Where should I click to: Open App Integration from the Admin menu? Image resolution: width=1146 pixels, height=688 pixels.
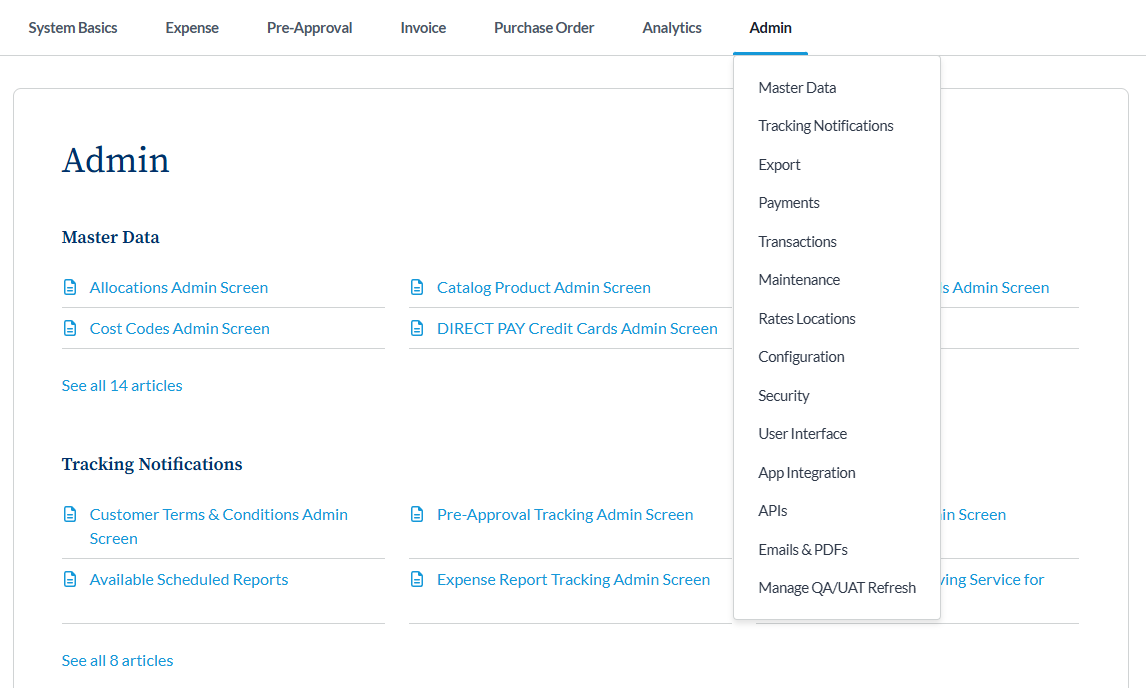click(807, 473)
